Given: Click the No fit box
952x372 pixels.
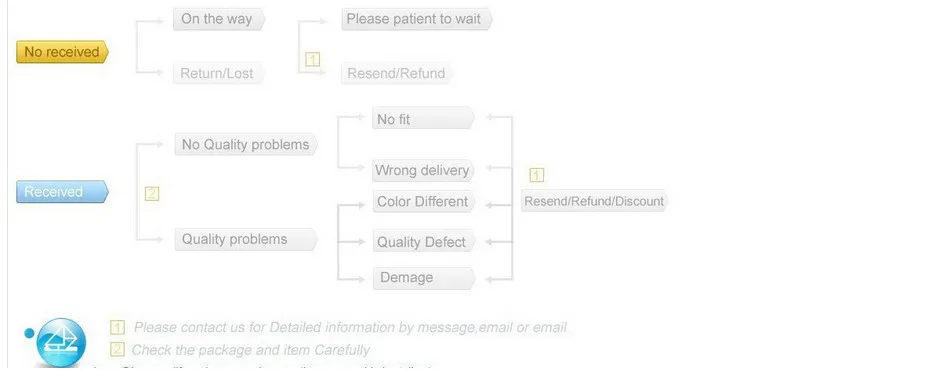Looking at the screenshot, I should click(423, 118).
